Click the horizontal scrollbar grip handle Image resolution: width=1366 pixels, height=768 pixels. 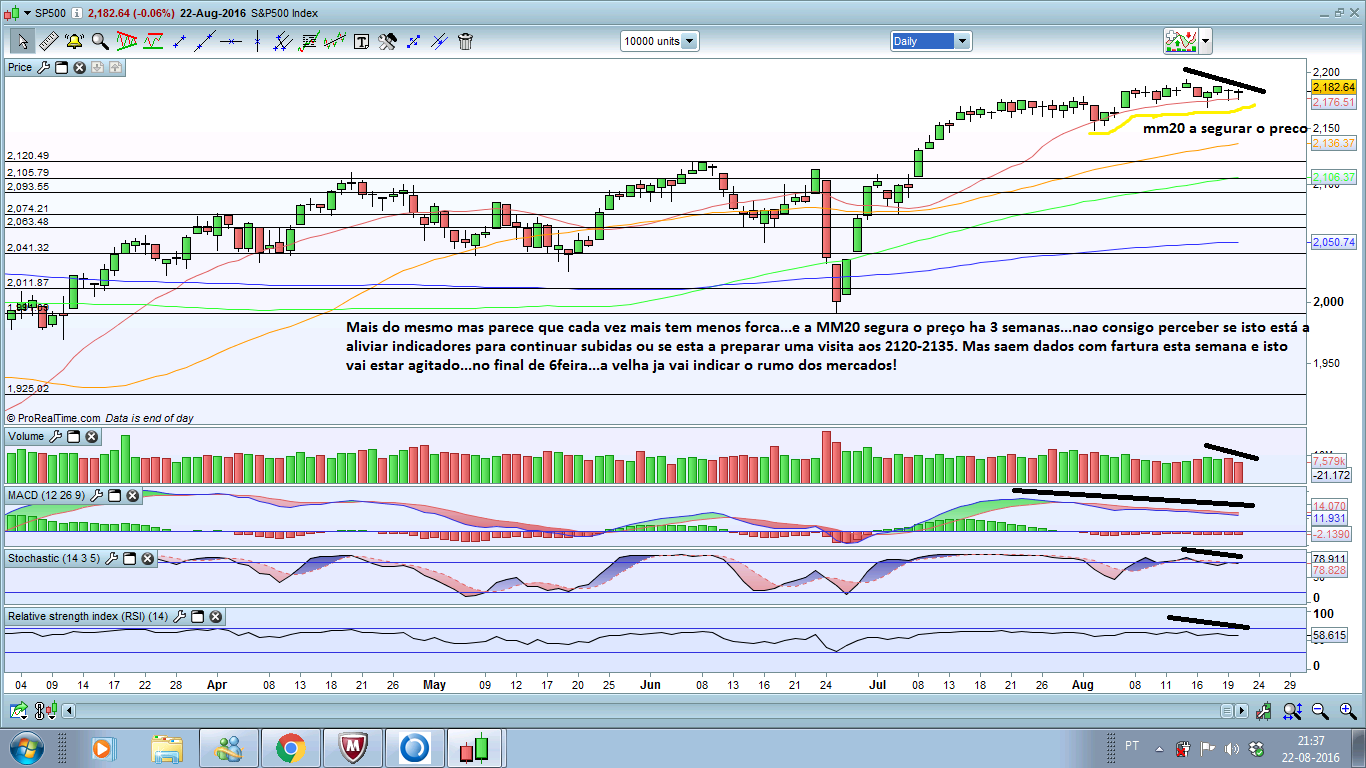(x=1226, y=711)
